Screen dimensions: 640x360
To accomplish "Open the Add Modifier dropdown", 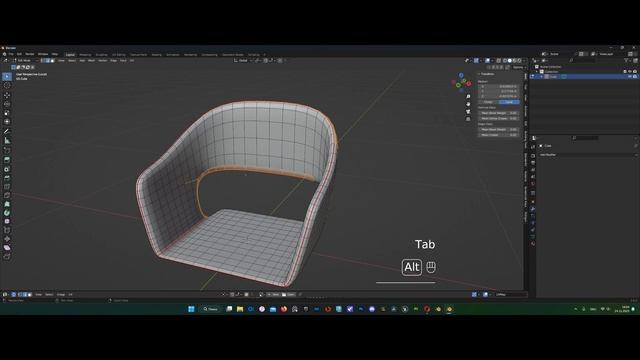I will [x=587, y=155].
